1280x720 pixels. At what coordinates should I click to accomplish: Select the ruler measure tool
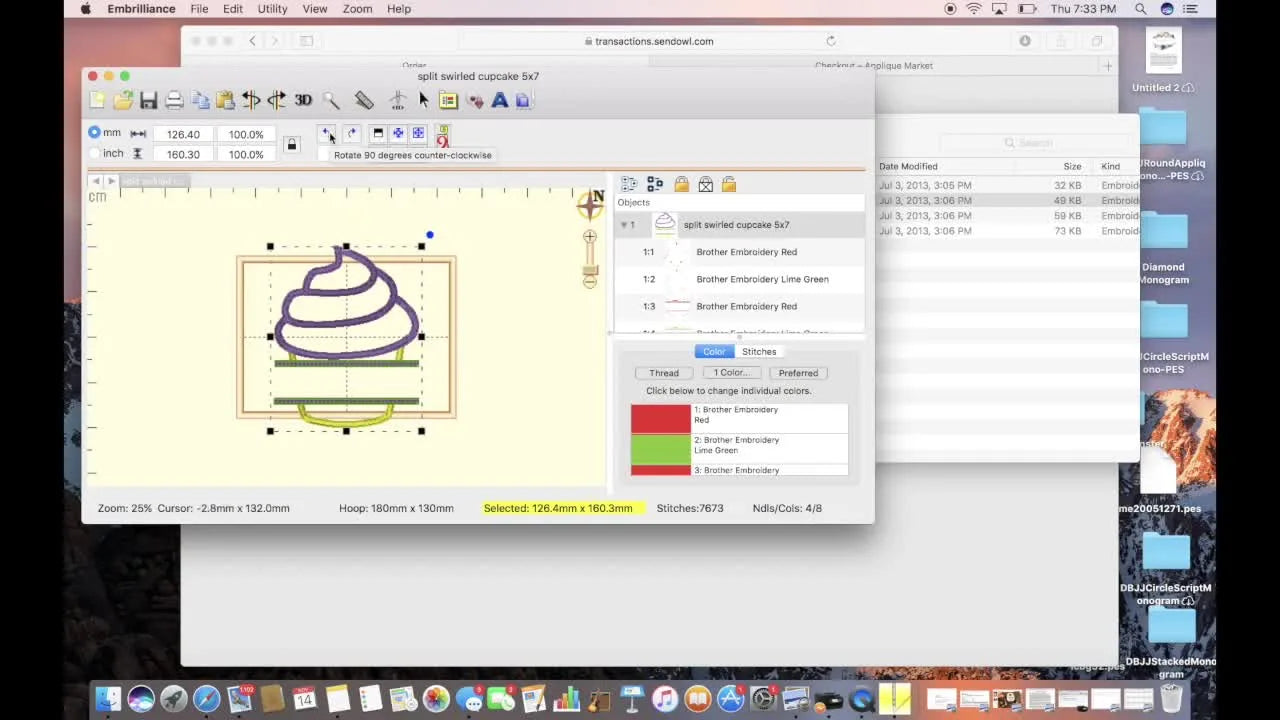point(364,100)
